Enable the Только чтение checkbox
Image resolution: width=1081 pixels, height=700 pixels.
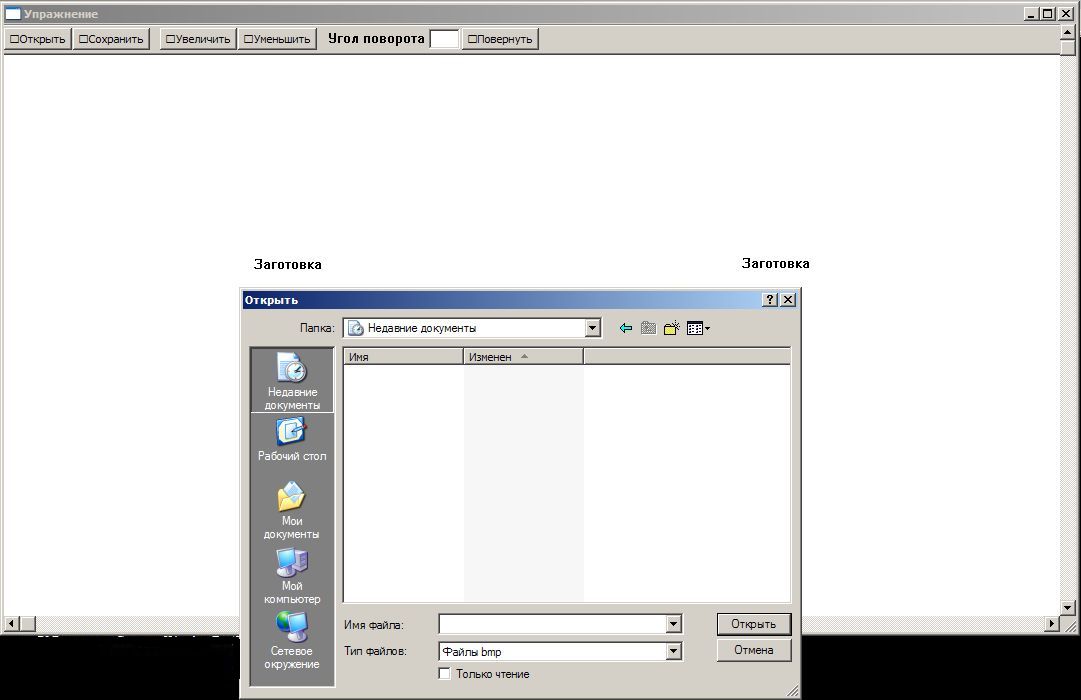tap(445, 674)
